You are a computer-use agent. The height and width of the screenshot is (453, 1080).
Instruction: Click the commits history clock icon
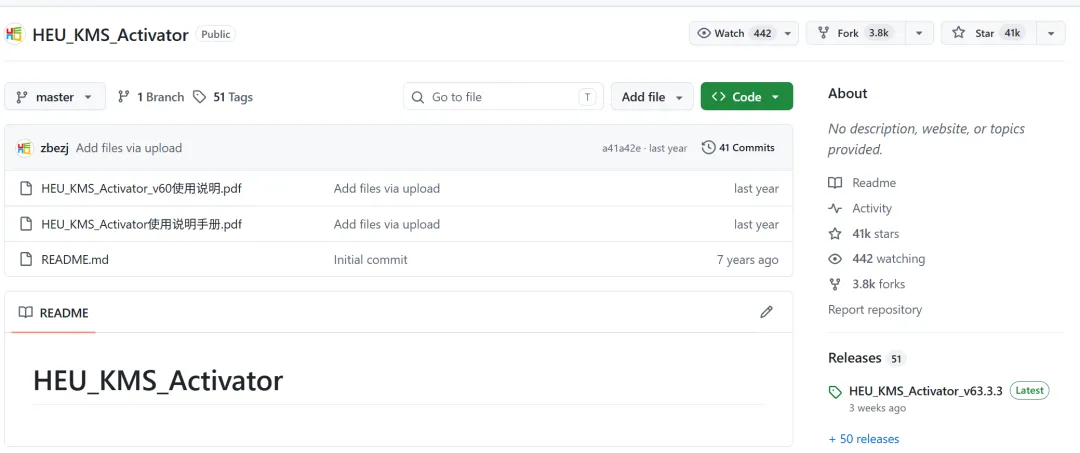[x=709, y=148]
